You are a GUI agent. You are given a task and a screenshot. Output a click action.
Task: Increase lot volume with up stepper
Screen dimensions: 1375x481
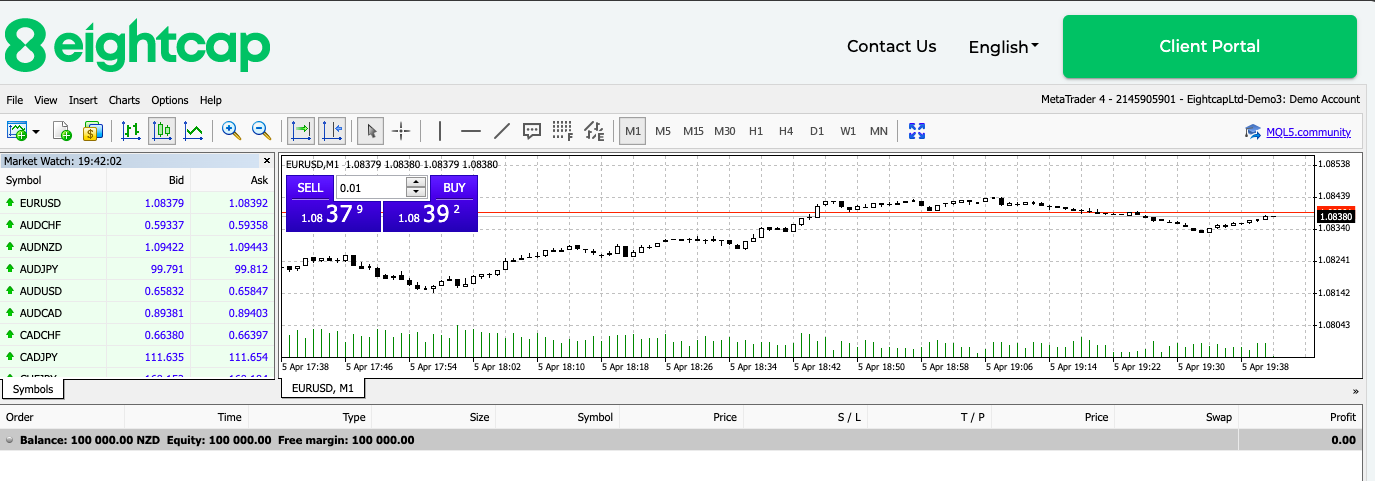(416, 182)
